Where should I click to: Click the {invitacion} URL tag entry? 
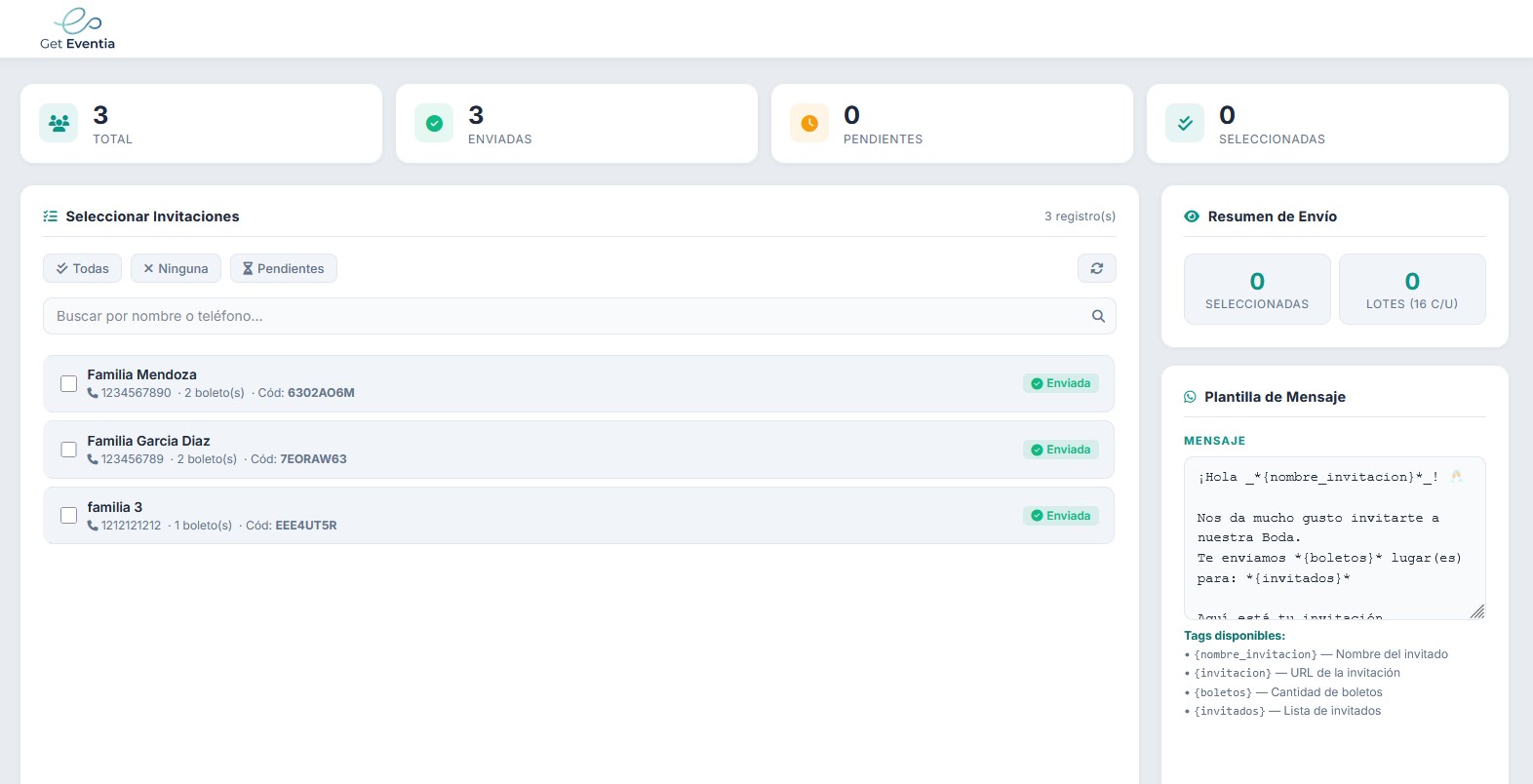[1292, 673]
